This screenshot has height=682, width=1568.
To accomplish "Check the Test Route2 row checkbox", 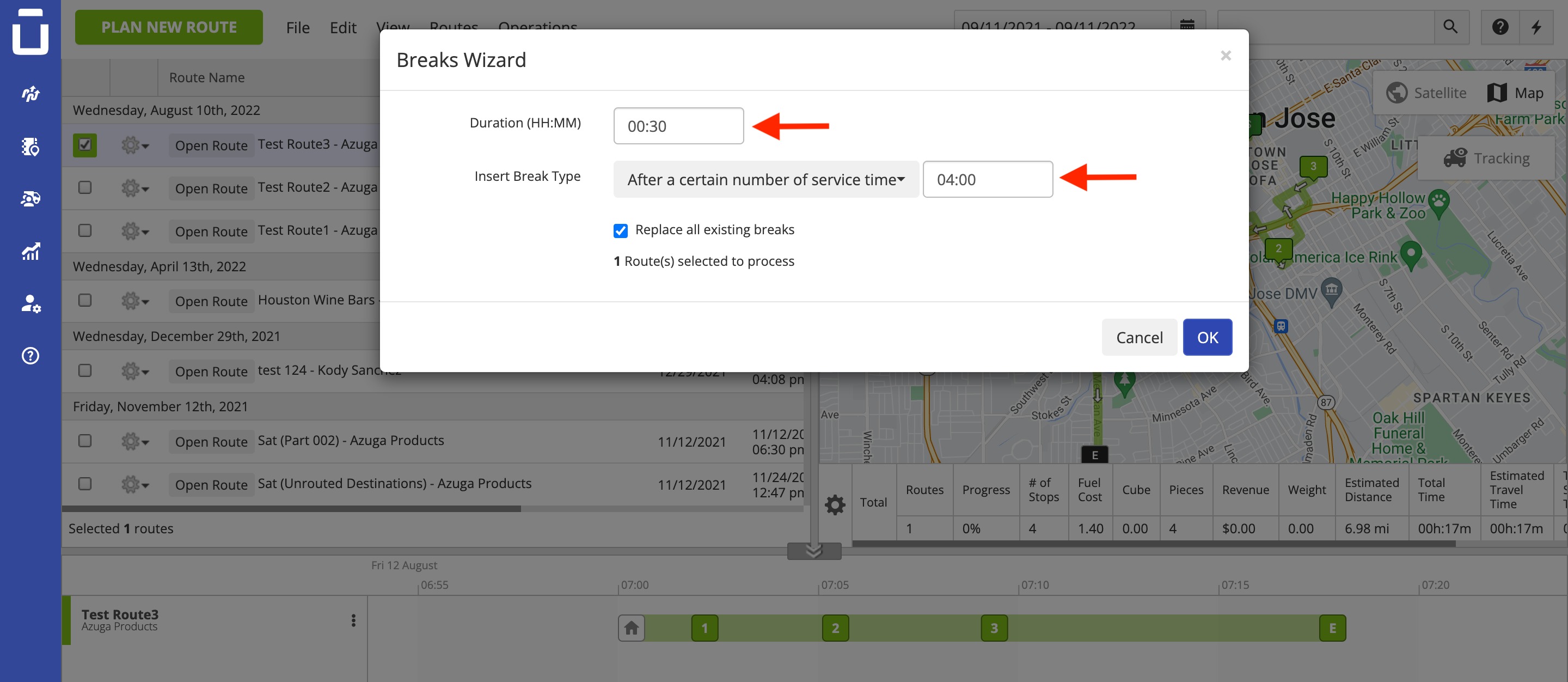I will (x=84, y=187).
